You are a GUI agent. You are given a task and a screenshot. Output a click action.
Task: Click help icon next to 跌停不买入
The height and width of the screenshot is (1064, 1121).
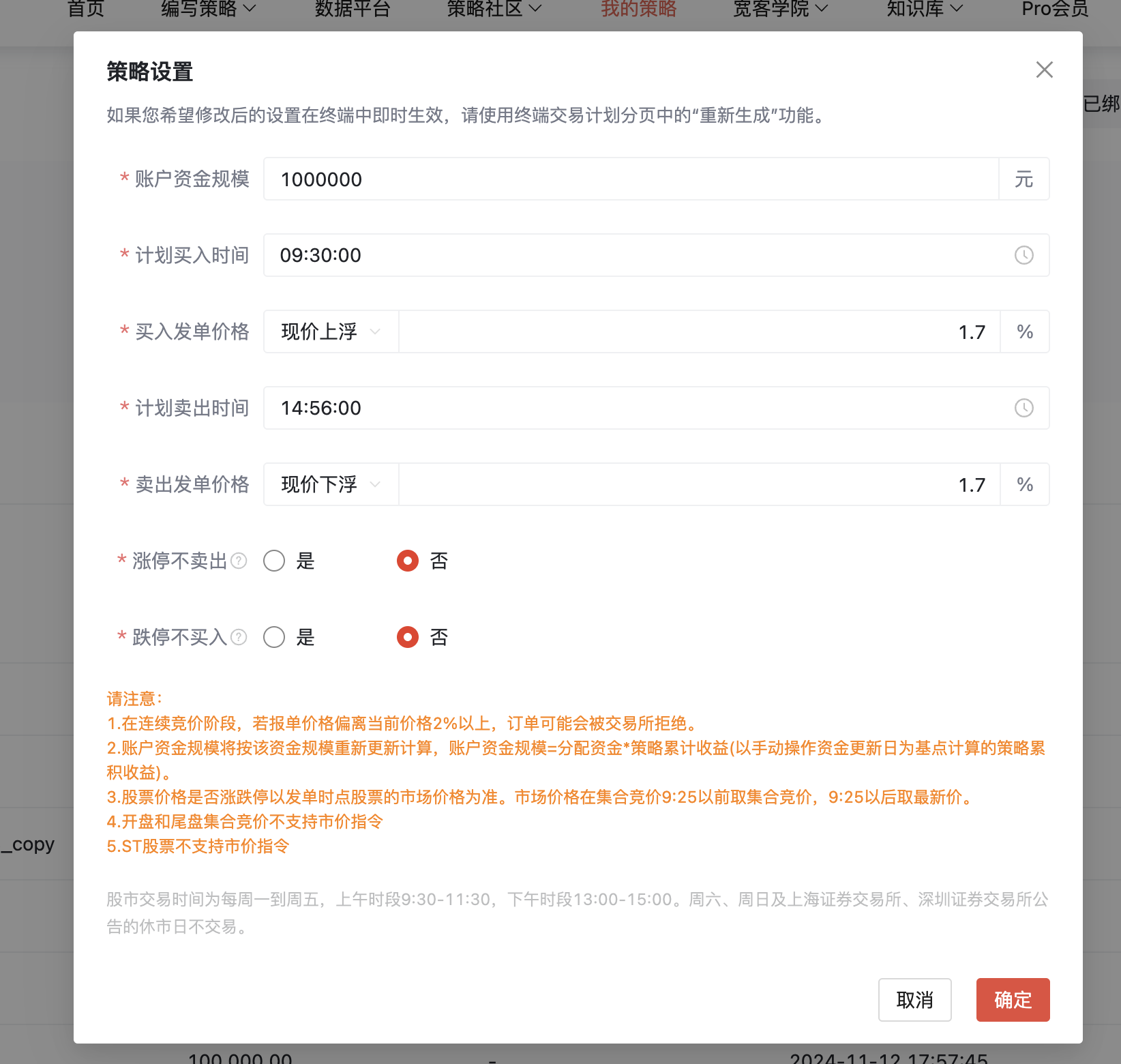[239, 637]
